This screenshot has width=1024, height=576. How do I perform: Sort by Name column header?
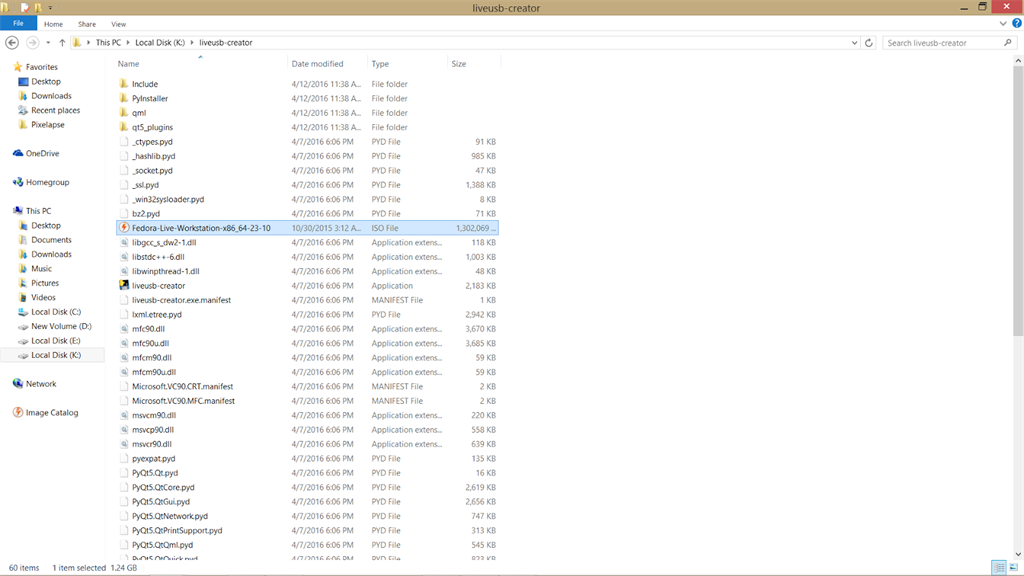[129, 64]
